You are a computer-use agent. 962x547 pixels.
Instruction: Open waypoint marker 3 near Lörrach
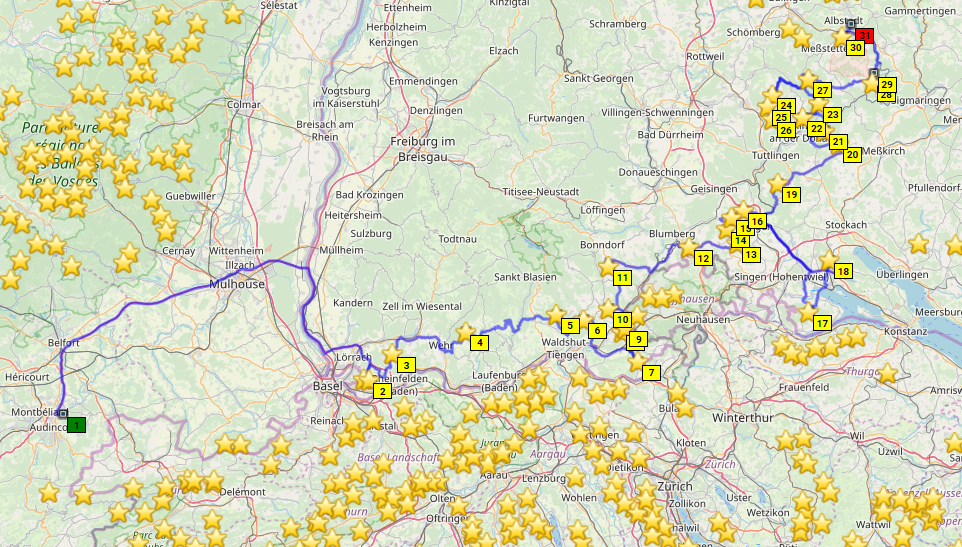pos(406,365)
